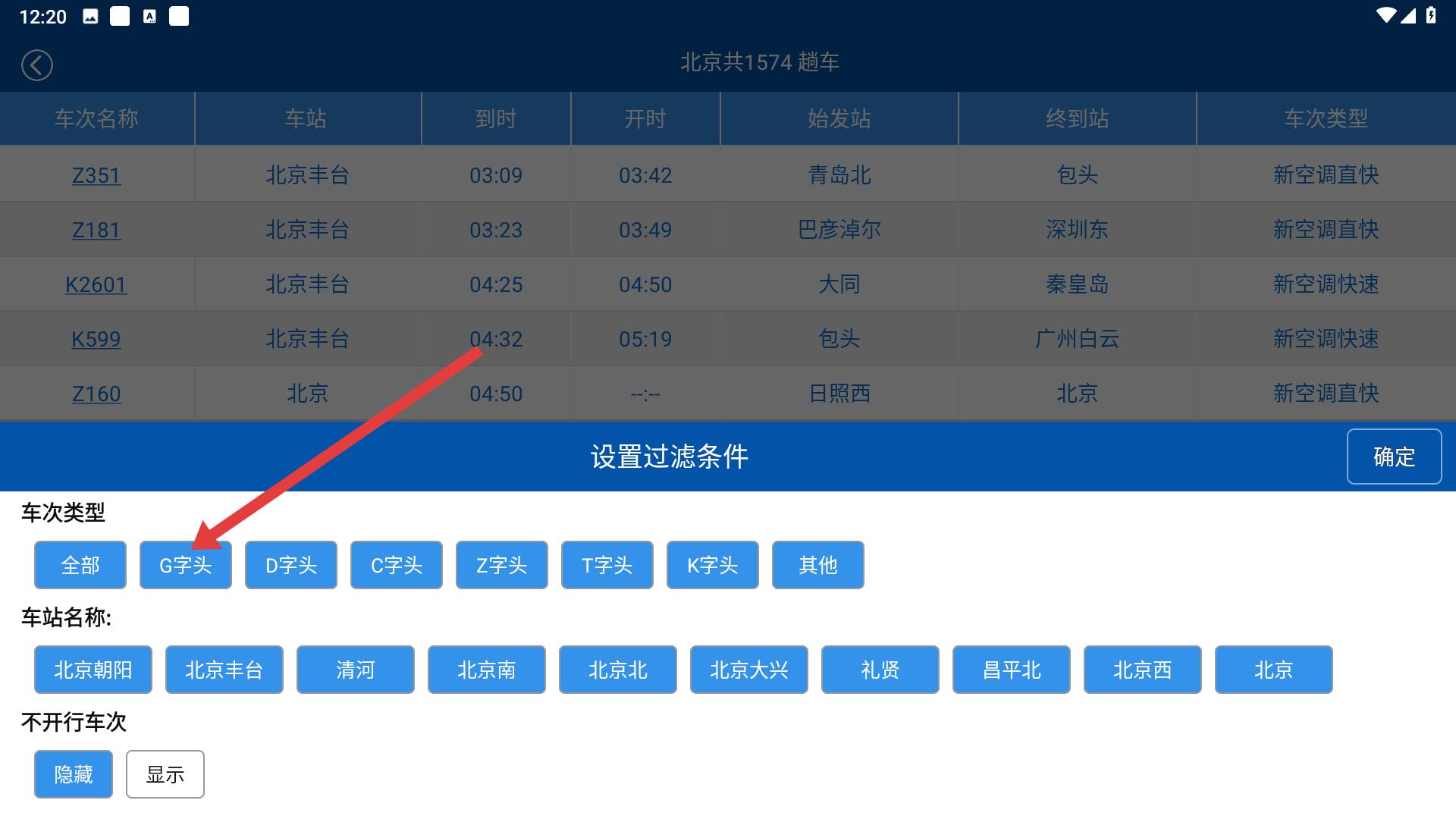Viewport: 1456px width, 819px height.
Task: Select 显示 for non-running trains
Action: pyautogui.click(x=165, y=774)
